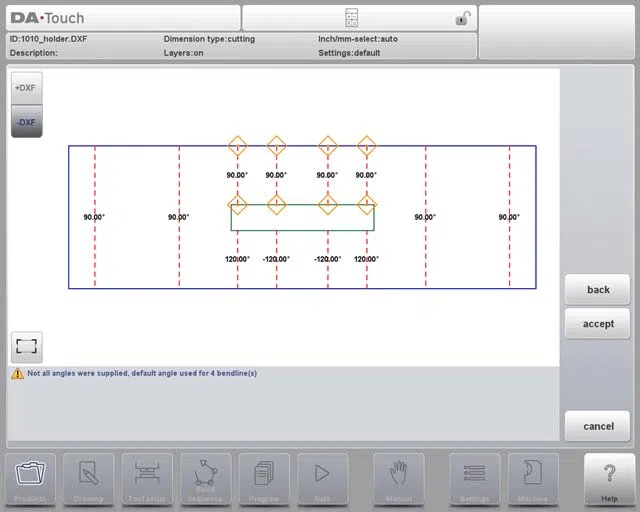Open the Program mode

264,480
